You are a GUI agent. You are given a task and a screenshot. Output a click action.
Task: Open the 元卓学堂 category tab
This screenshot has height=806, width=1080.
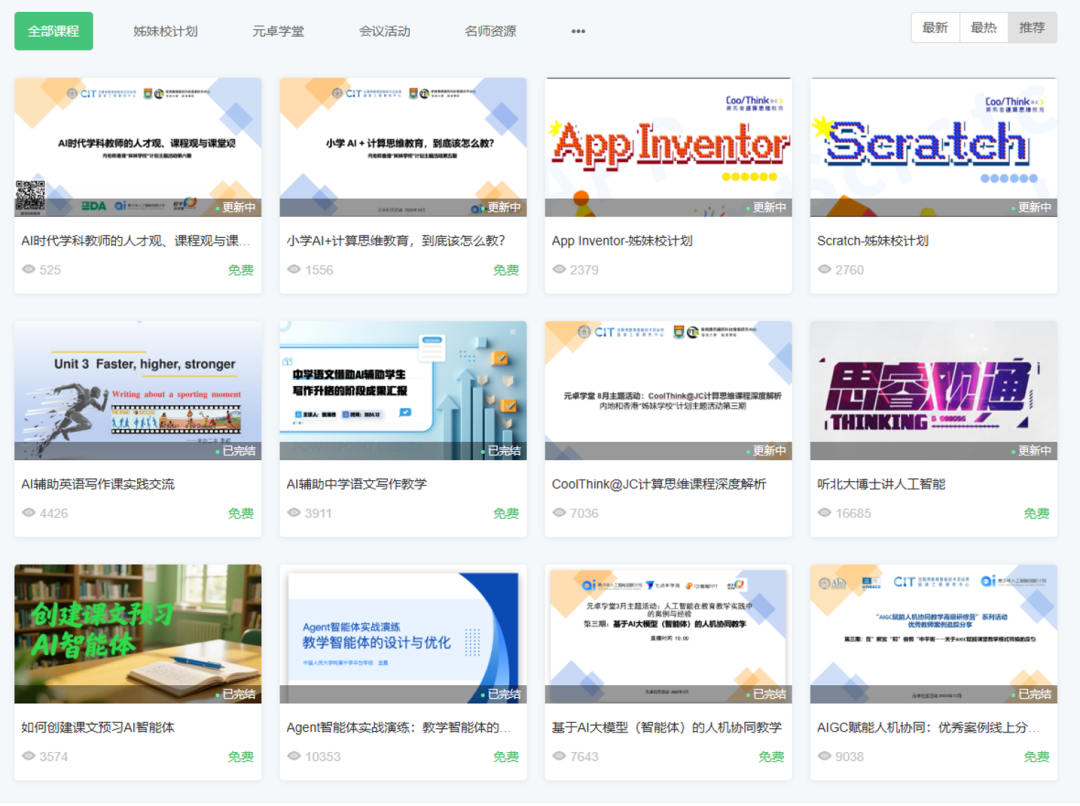278,31
